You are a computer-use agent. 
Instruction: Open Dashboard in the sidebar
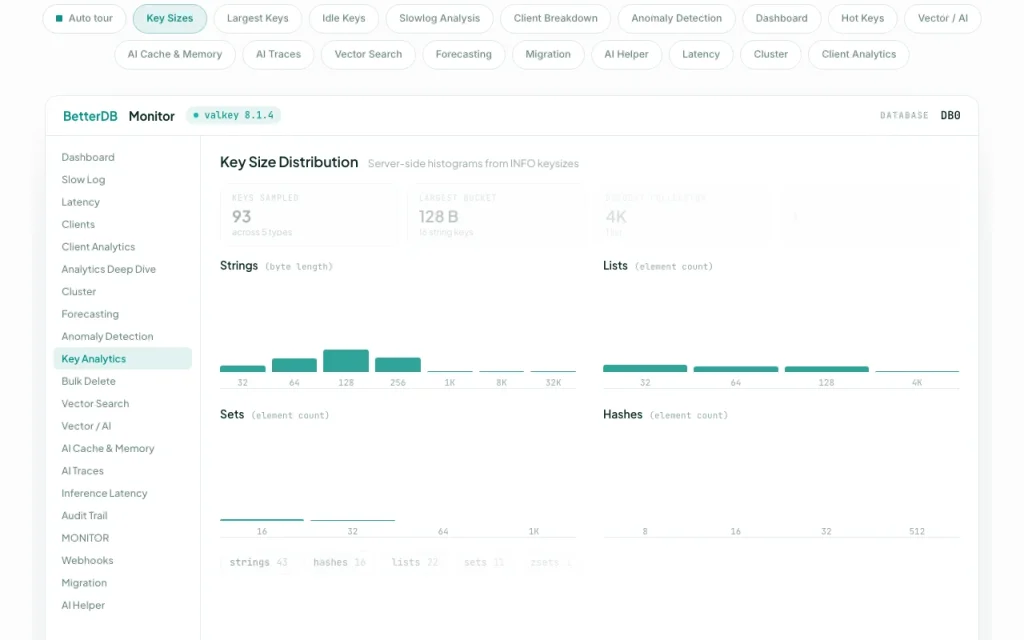[123, 157]
